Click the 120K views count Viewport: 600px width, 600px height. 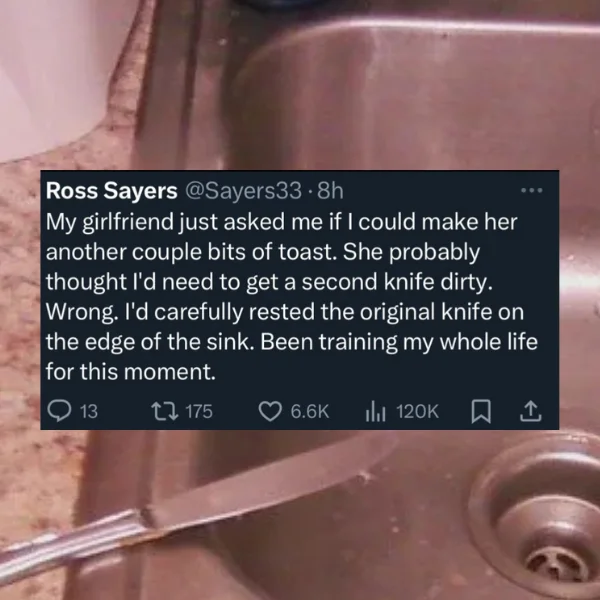point(417,412)
